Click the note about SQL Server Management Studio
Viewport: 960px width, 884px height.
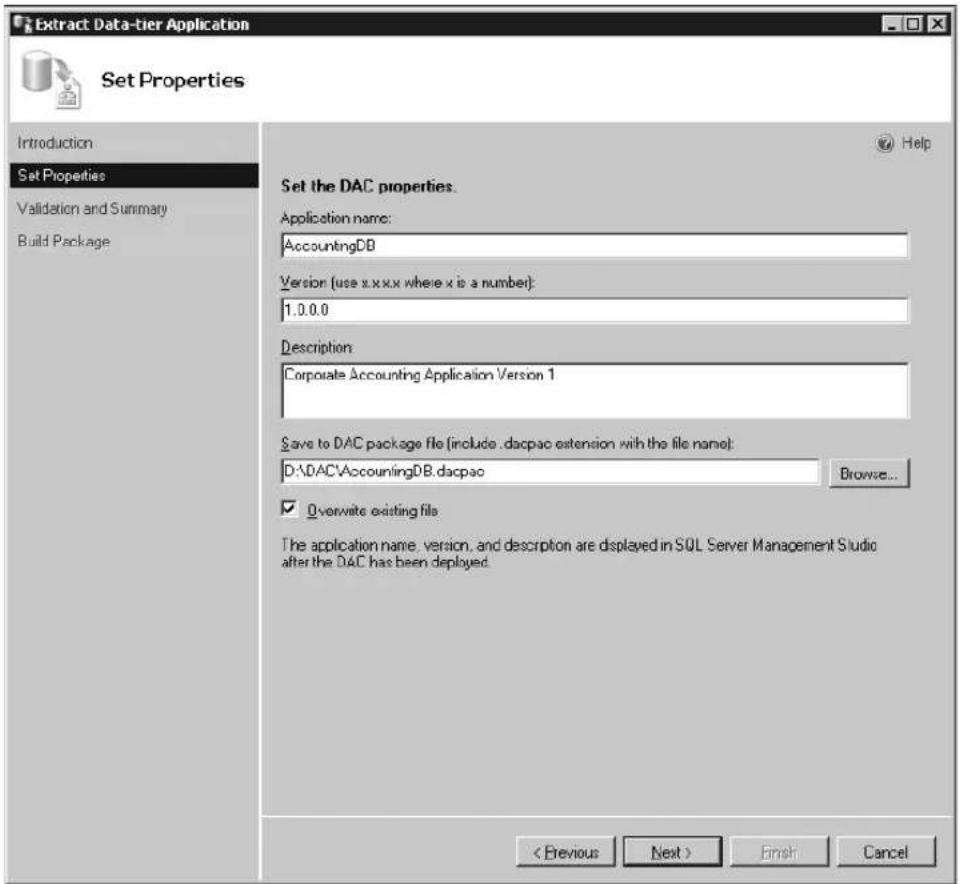click(x=579, y=553)
